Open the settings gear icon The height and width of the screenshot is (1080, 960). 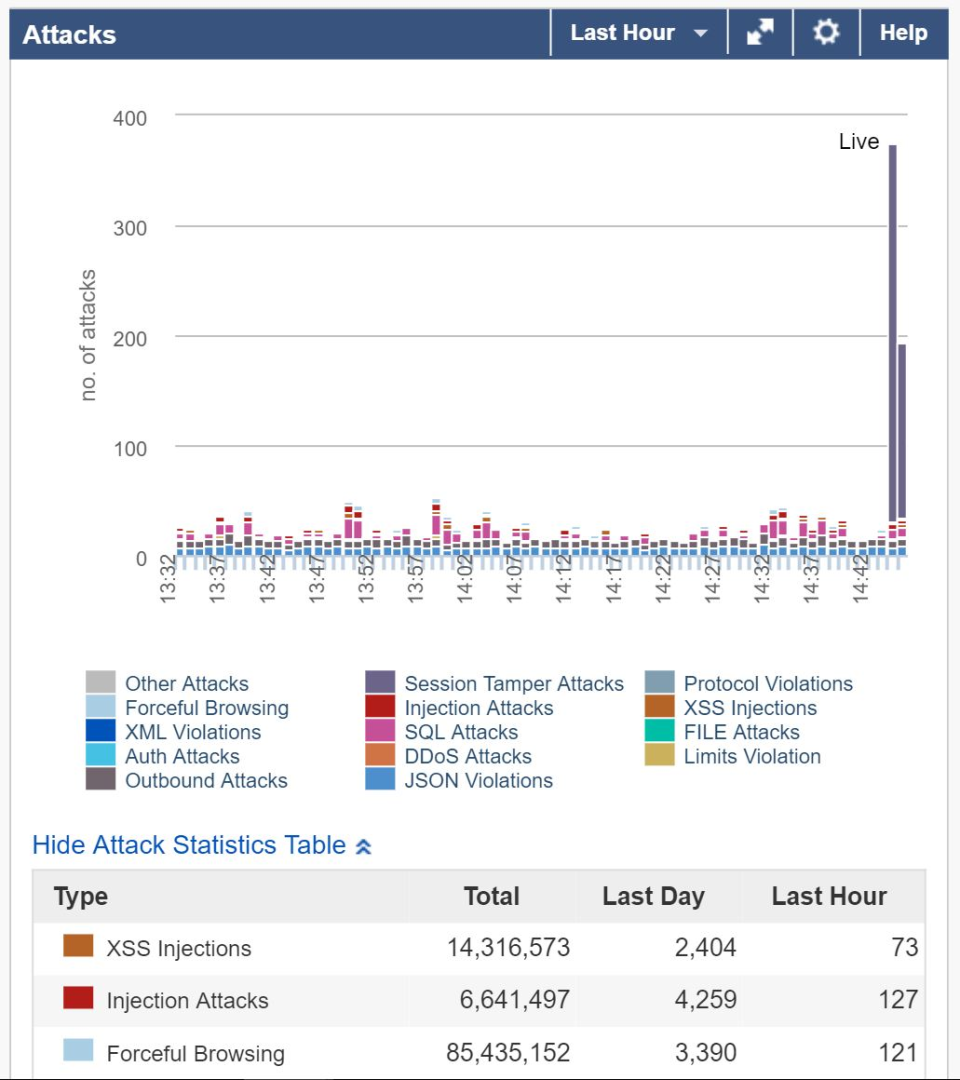826,33
